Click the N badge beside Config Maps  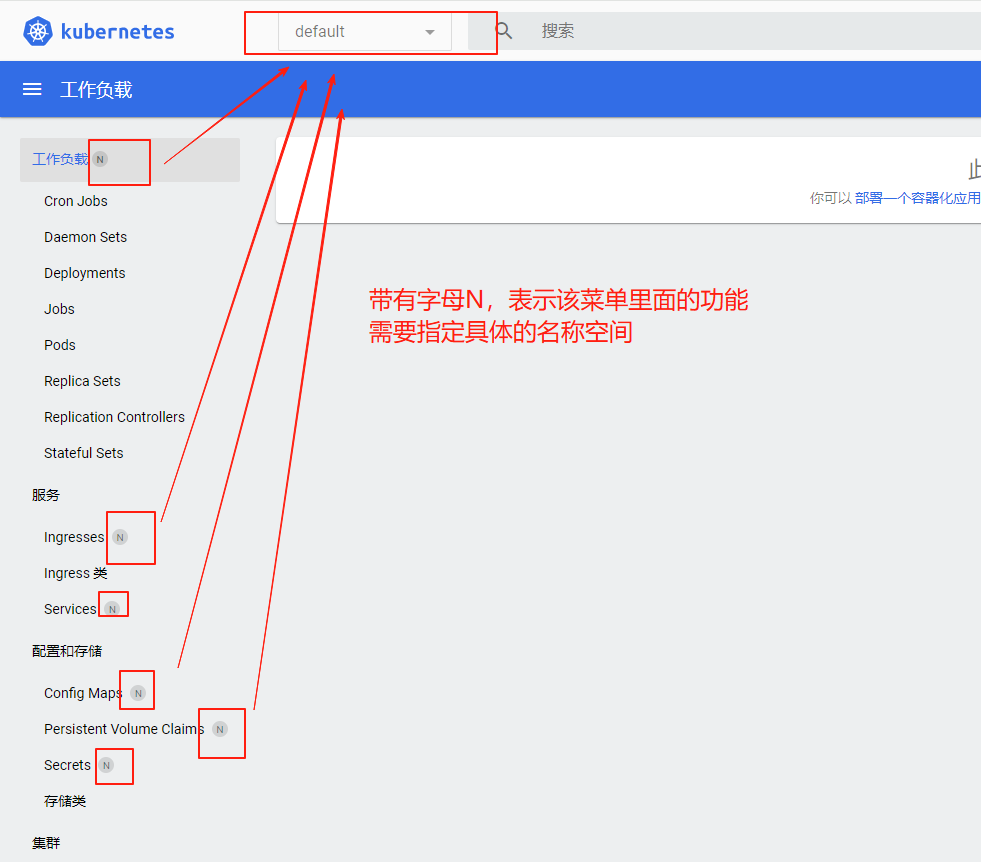pyautogui.click(x=138, y=693)
